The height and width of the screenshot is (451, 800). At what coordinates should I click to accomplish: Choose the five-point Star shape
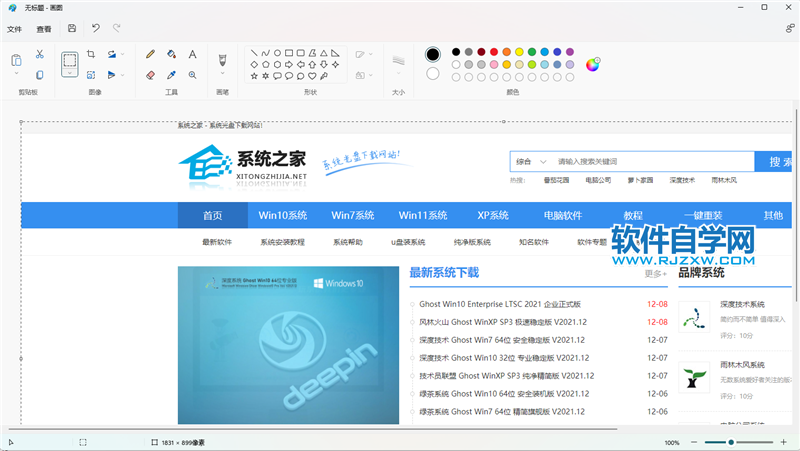254,76
